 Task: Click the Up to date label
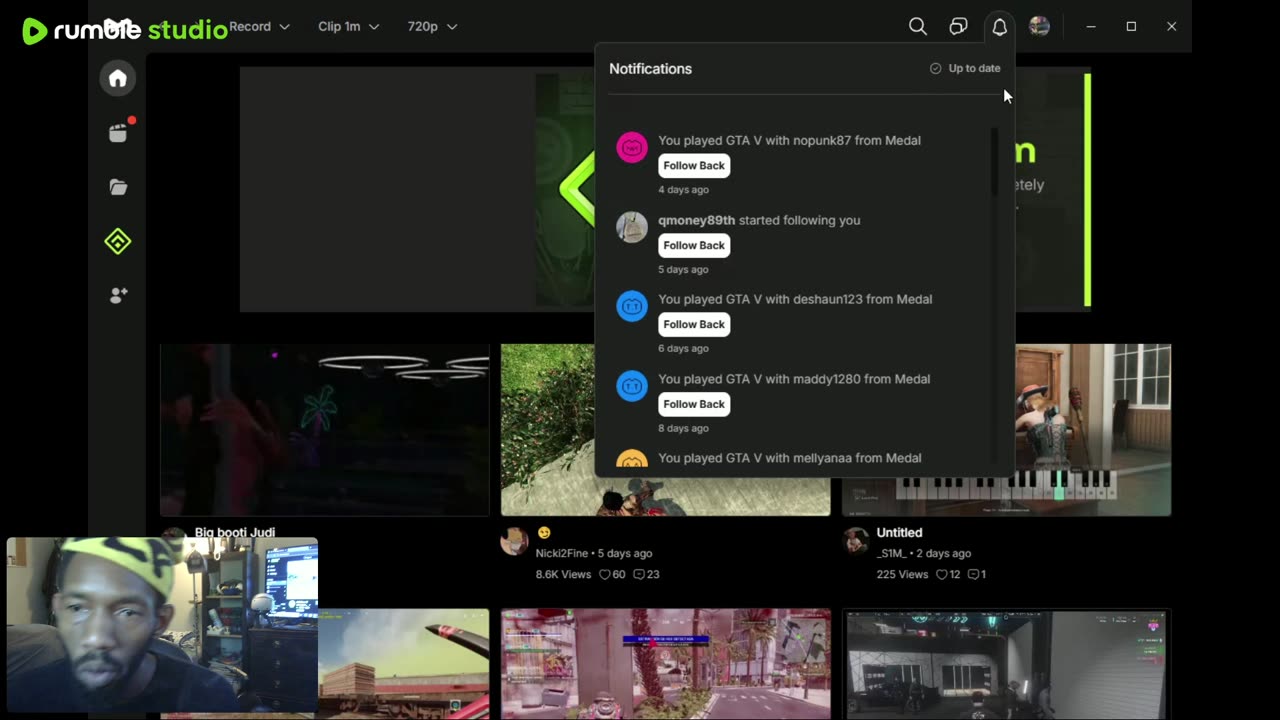(x=974, y=68)
